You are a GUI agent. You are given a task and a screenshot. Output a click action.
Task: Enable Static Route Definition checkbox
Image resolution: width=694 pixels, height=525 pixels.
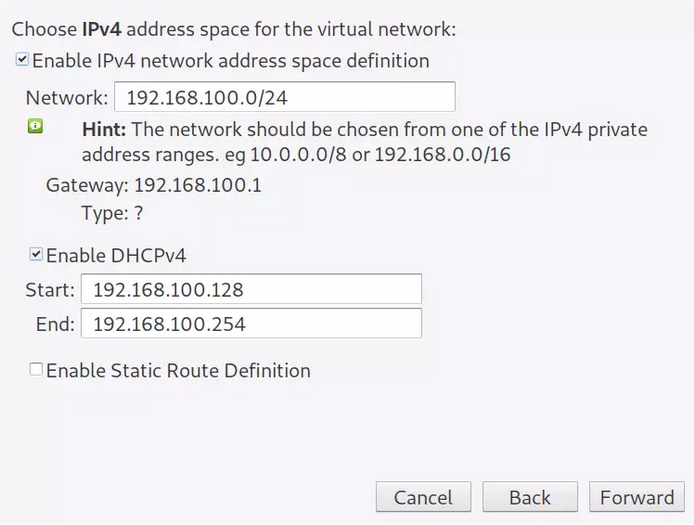click(x=37, y=370)
